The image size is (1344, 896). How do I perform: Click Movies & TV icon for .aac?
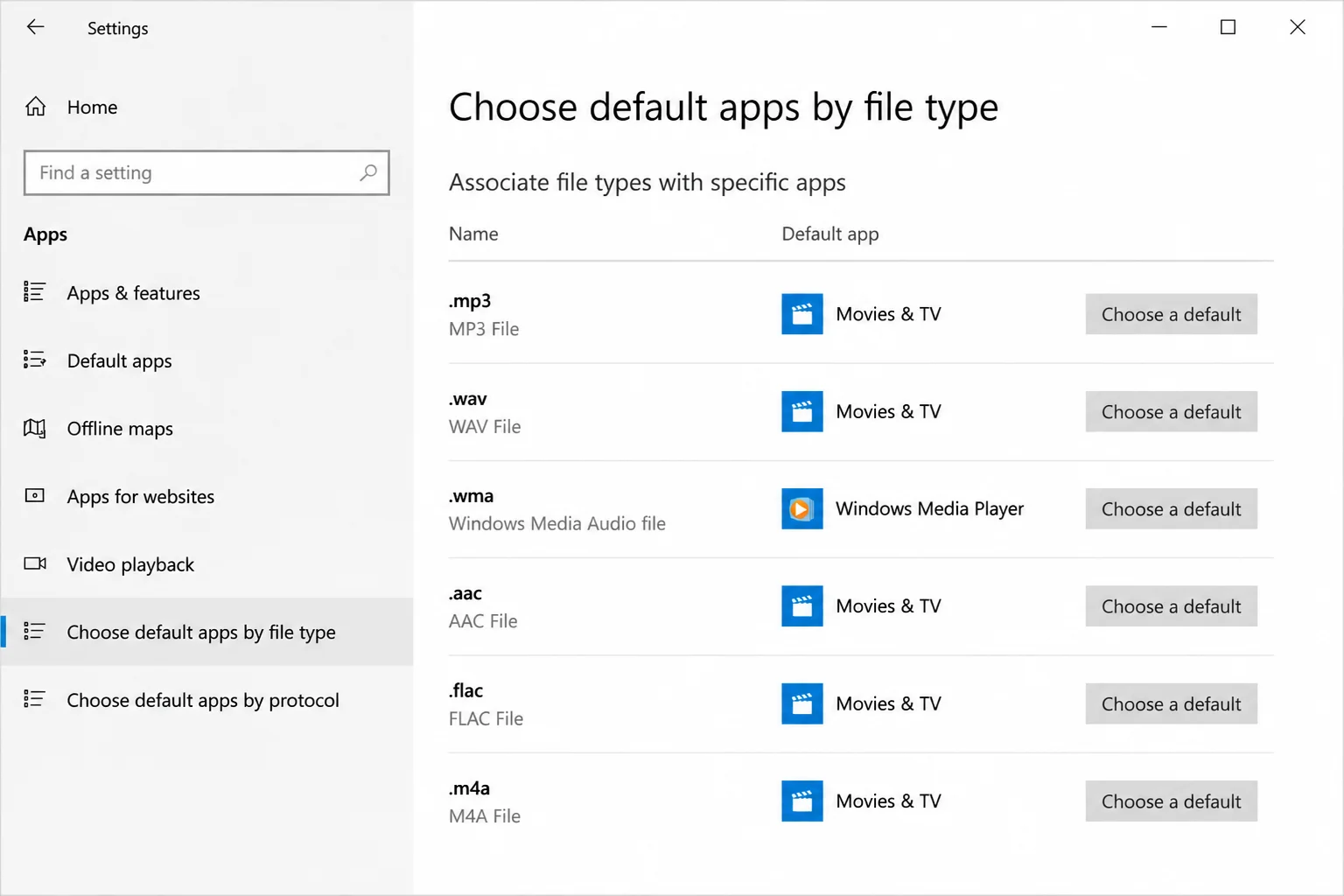point(802,606)
